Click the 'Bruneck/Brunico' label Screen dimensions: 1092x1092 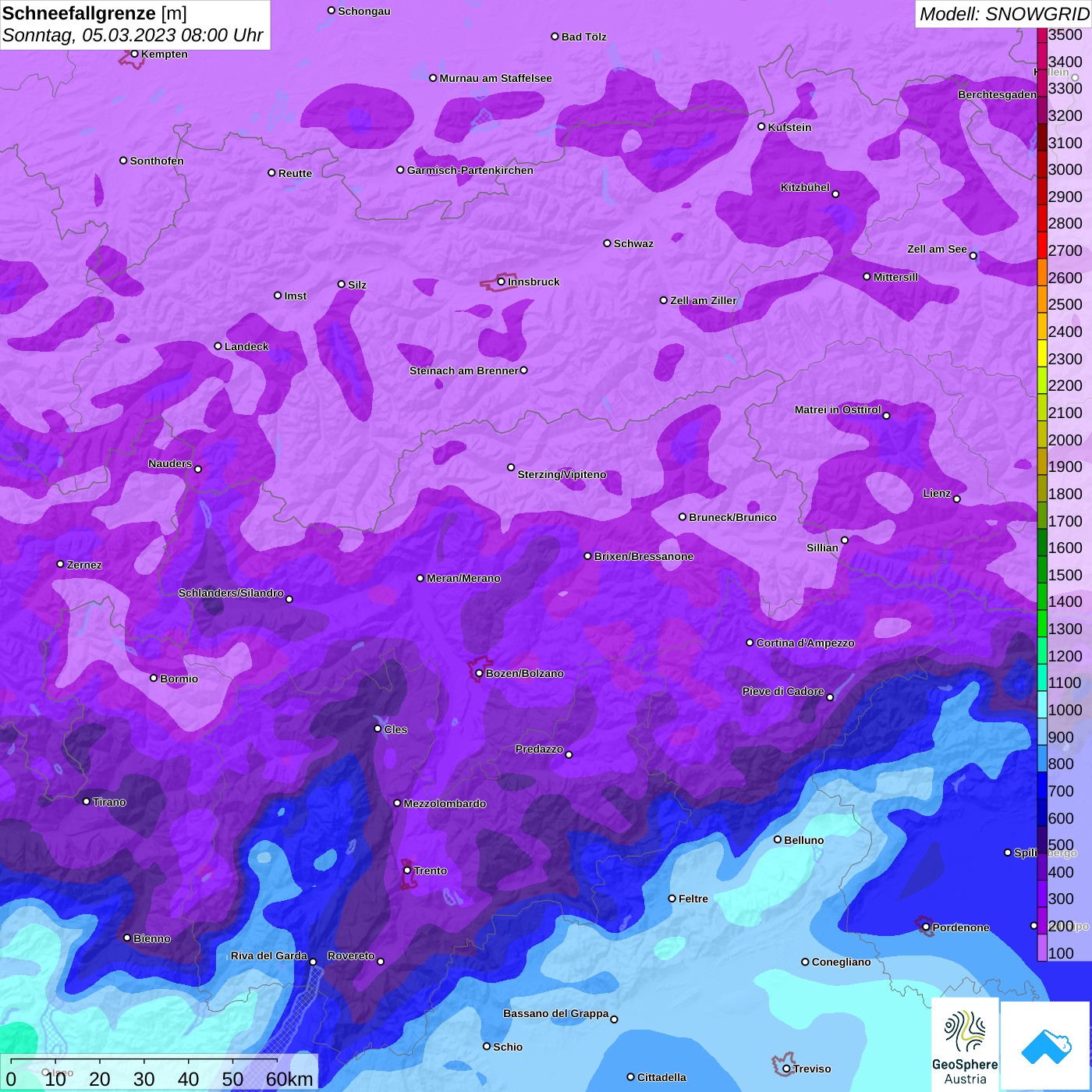[732, 517]
